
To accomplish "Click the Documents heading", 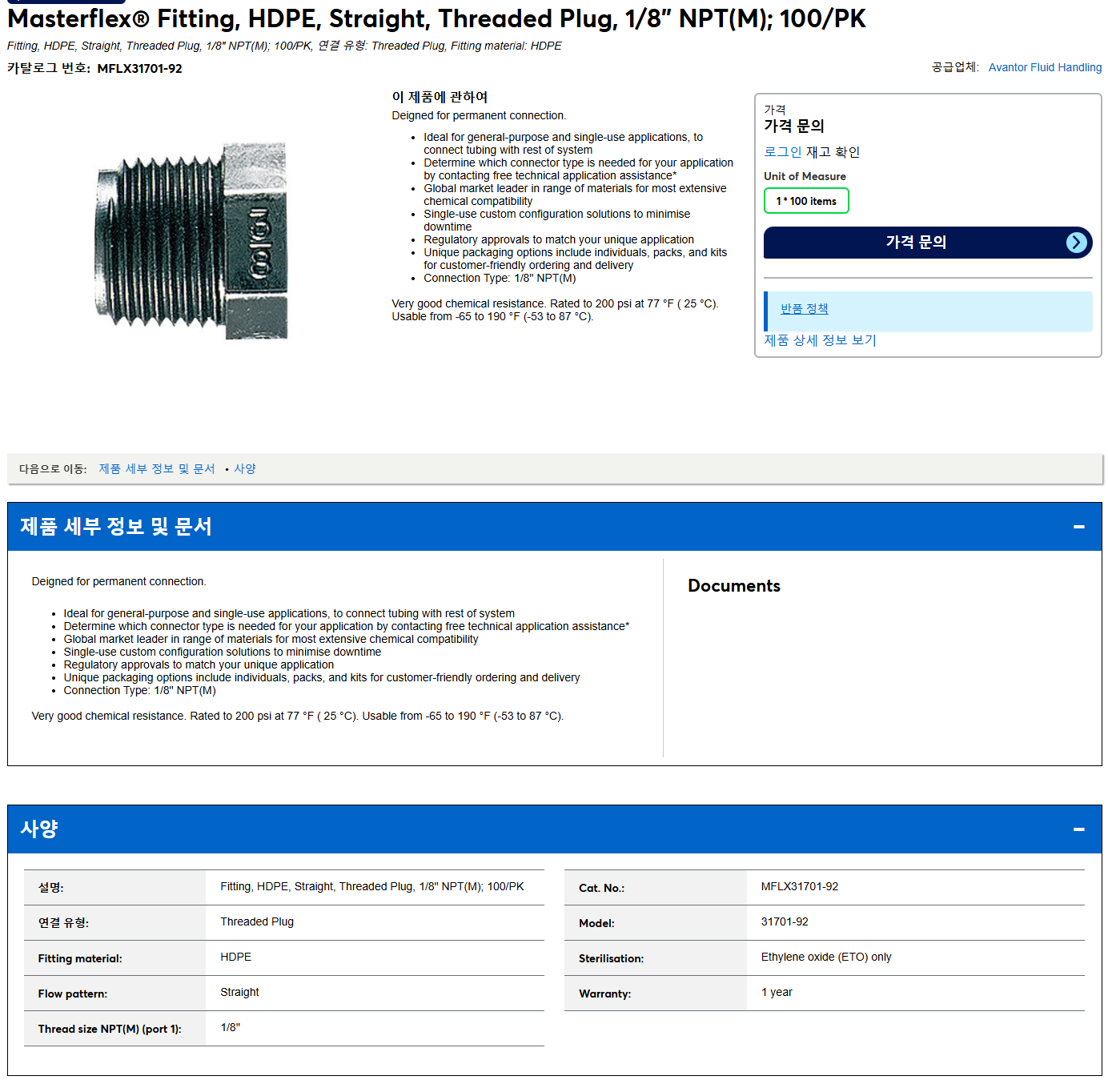I will (x=733, y=586).
